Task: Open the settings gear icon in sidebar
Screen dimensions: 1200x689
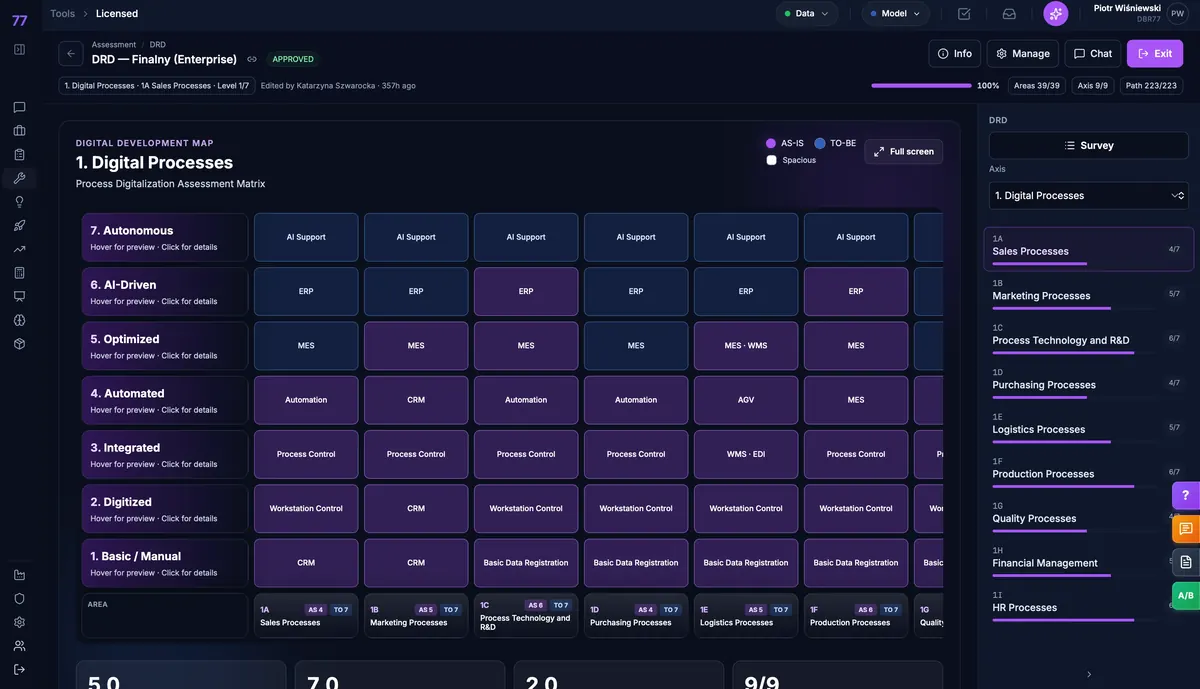Action: [19, 622]
